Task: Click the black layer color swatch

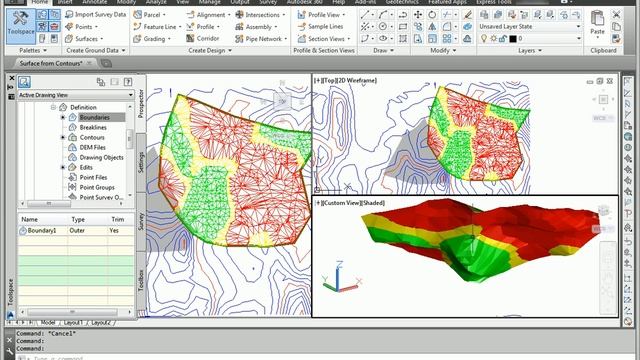Action: 513,39
